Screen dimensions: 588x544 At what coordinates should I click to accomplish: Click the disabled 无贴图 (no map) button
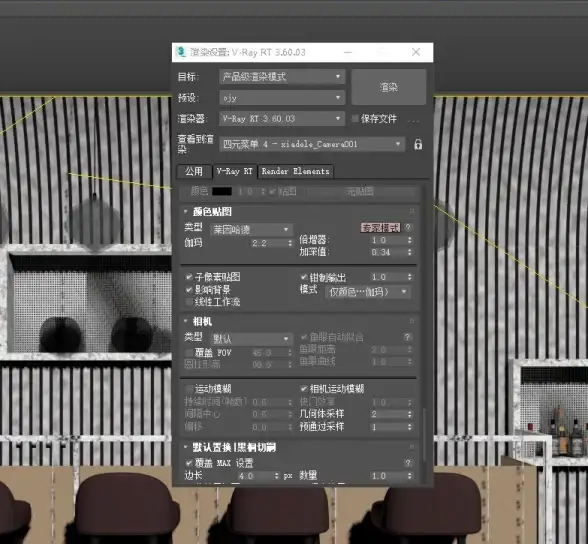[360, 192]
